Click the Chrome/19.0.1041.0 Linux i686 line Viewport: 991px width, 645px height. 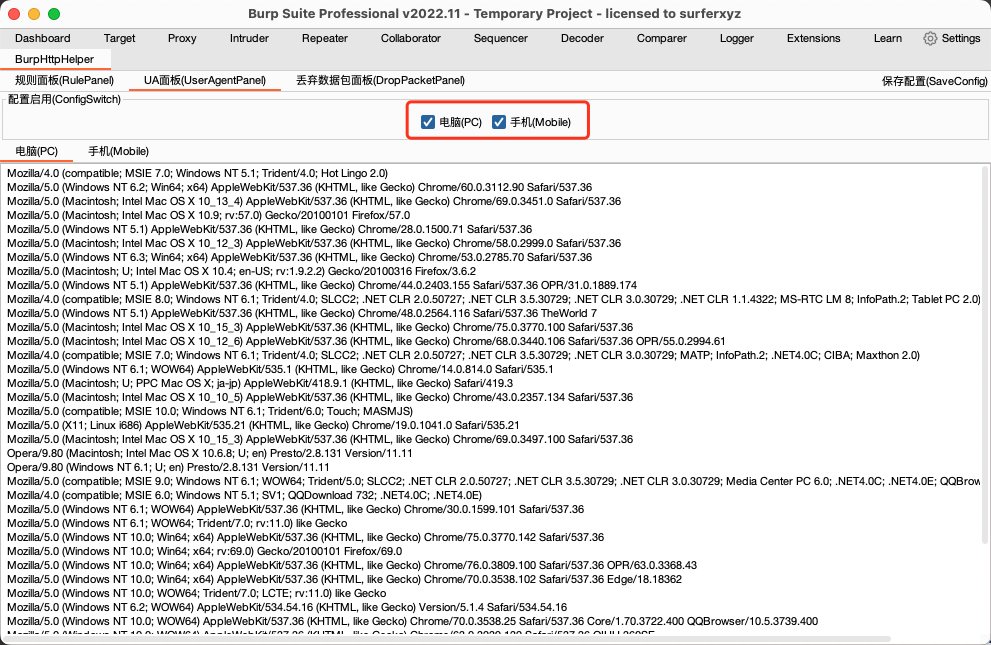click(263, 425)
